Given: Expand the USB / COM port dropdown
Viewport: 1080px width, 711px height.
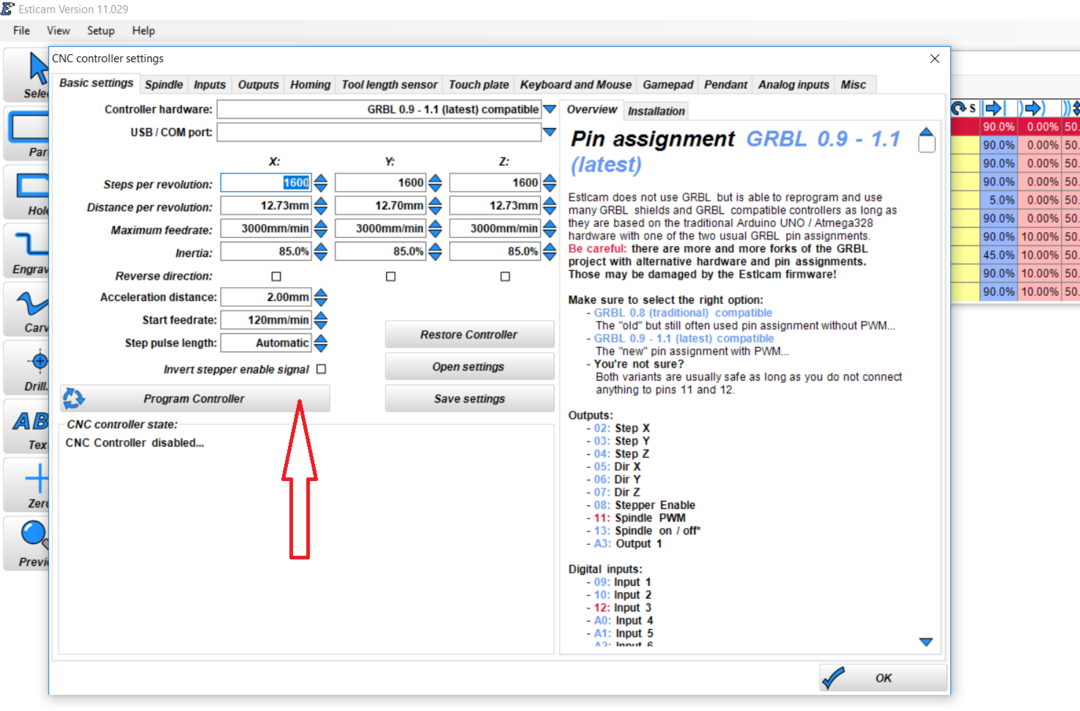Looking at the screenshot, I should [x=549, y=132].
